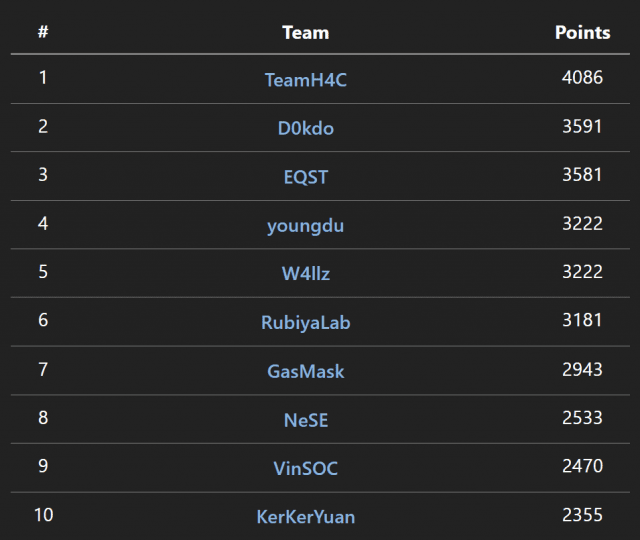Image resolution: width=640 pixels, height=540 pixels.
Task: Select the youngdu team link
Action: pyautogui.click(x=305, y=226)
